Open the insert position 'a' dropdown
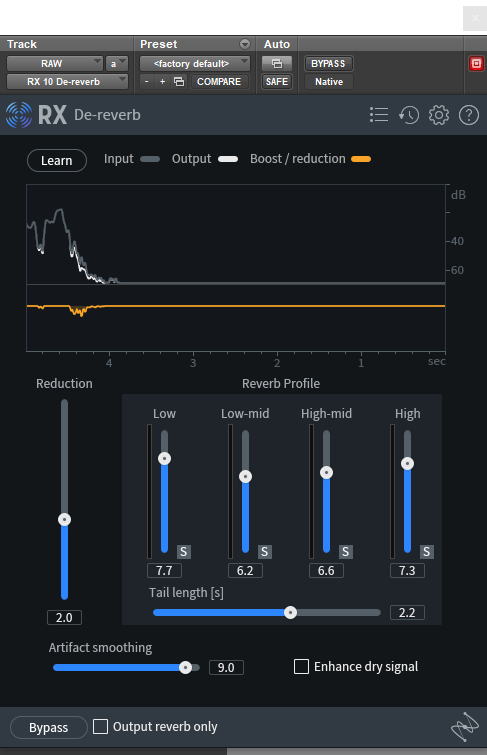 117,64
